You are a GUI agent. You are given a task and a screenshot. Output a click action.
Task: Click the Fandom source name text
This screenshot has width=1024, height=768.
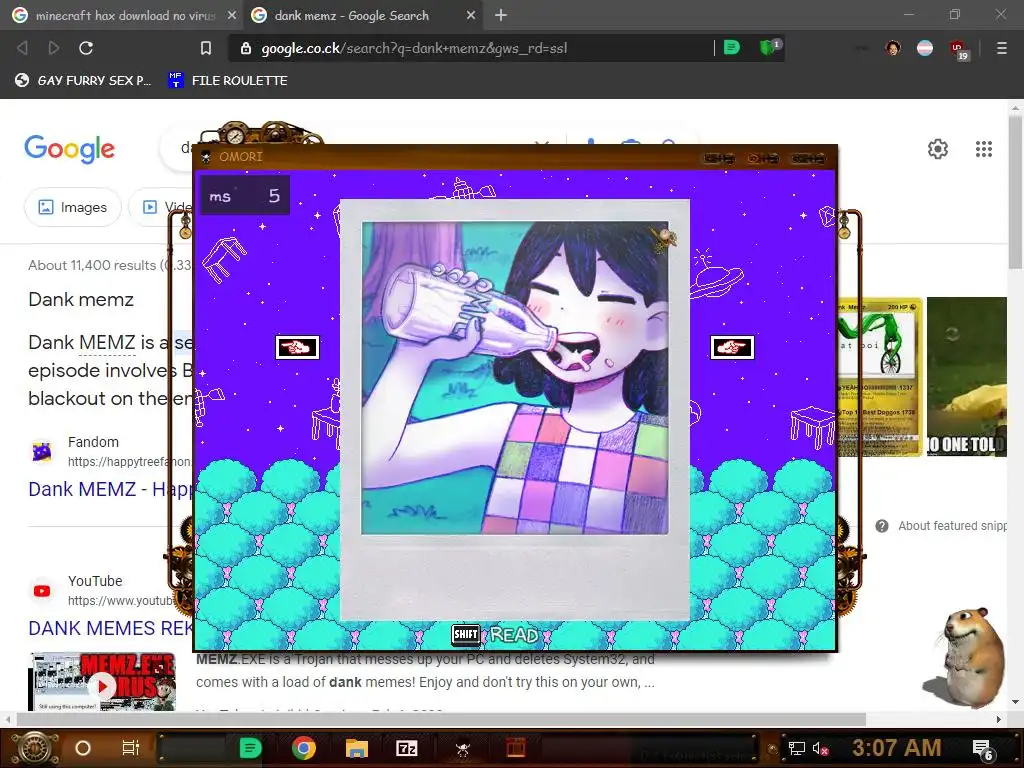pyautogui.click(x=93, y=442)
